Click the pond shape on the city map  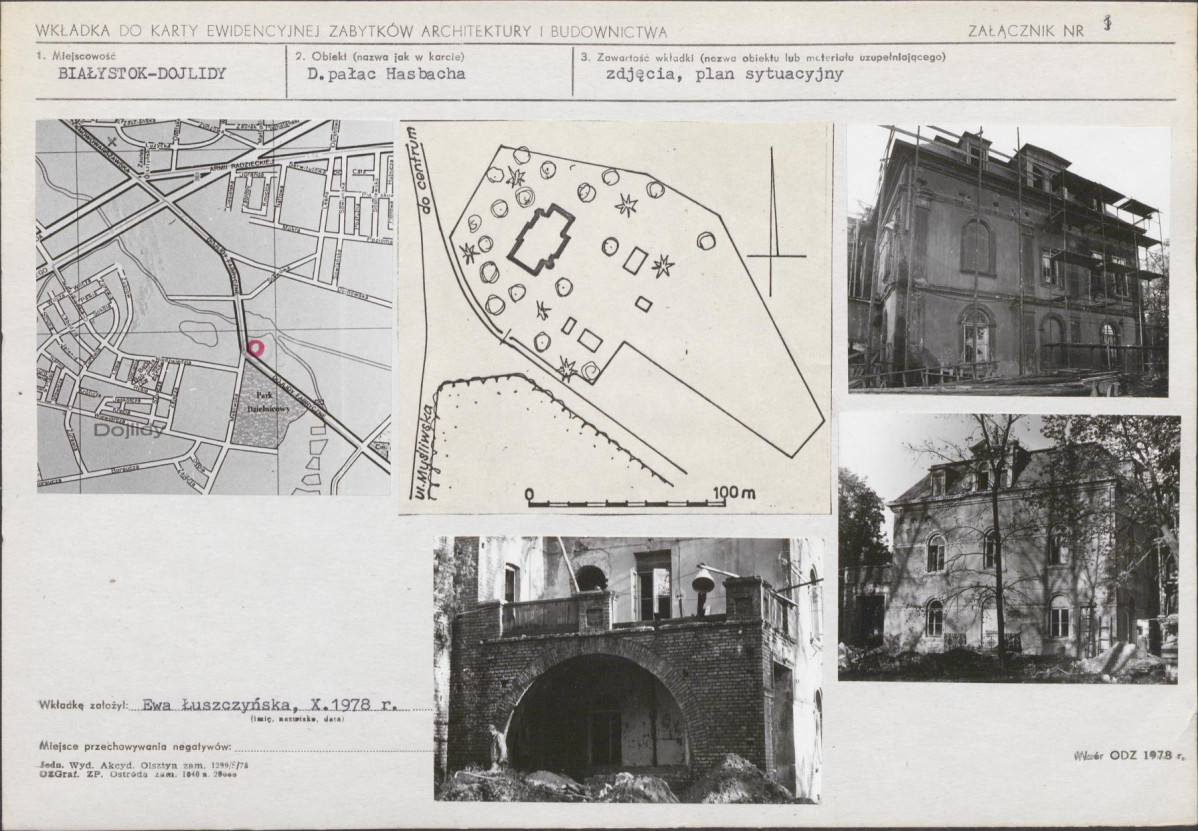(198, 333)
